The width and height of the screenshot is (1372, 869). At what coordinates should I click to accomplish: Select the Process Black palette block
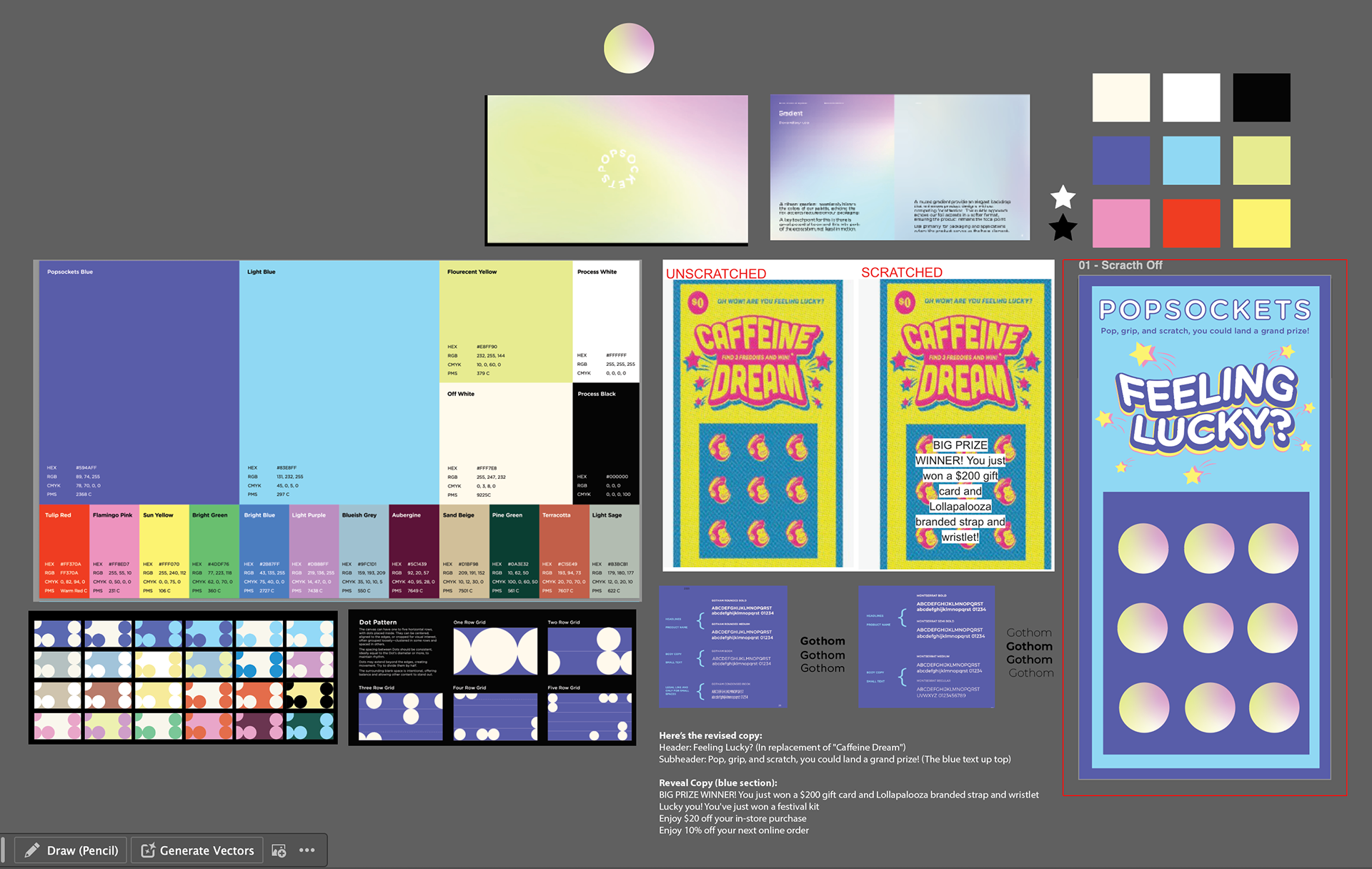[606, 444]
